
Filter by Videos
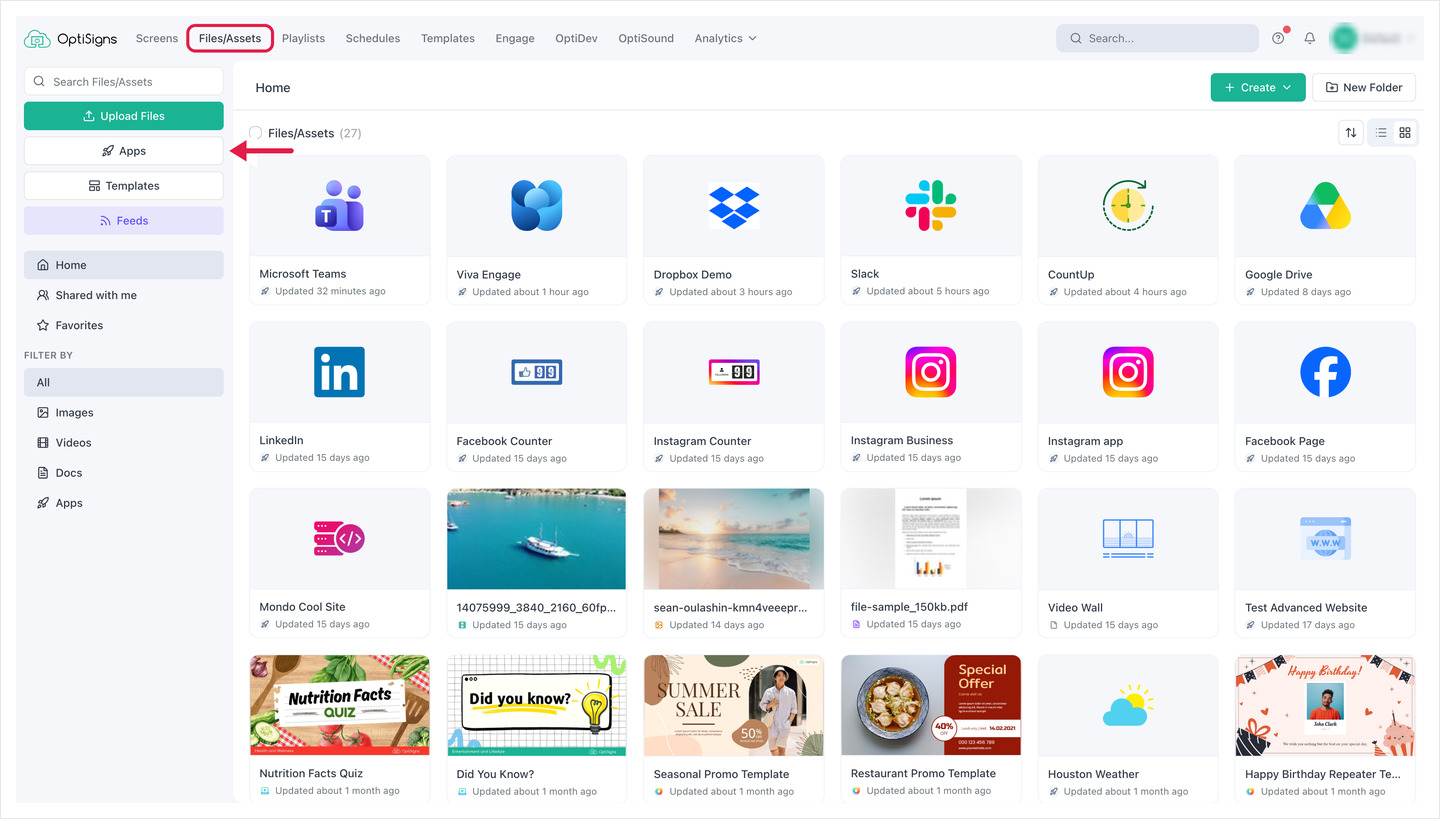[124, 442]
